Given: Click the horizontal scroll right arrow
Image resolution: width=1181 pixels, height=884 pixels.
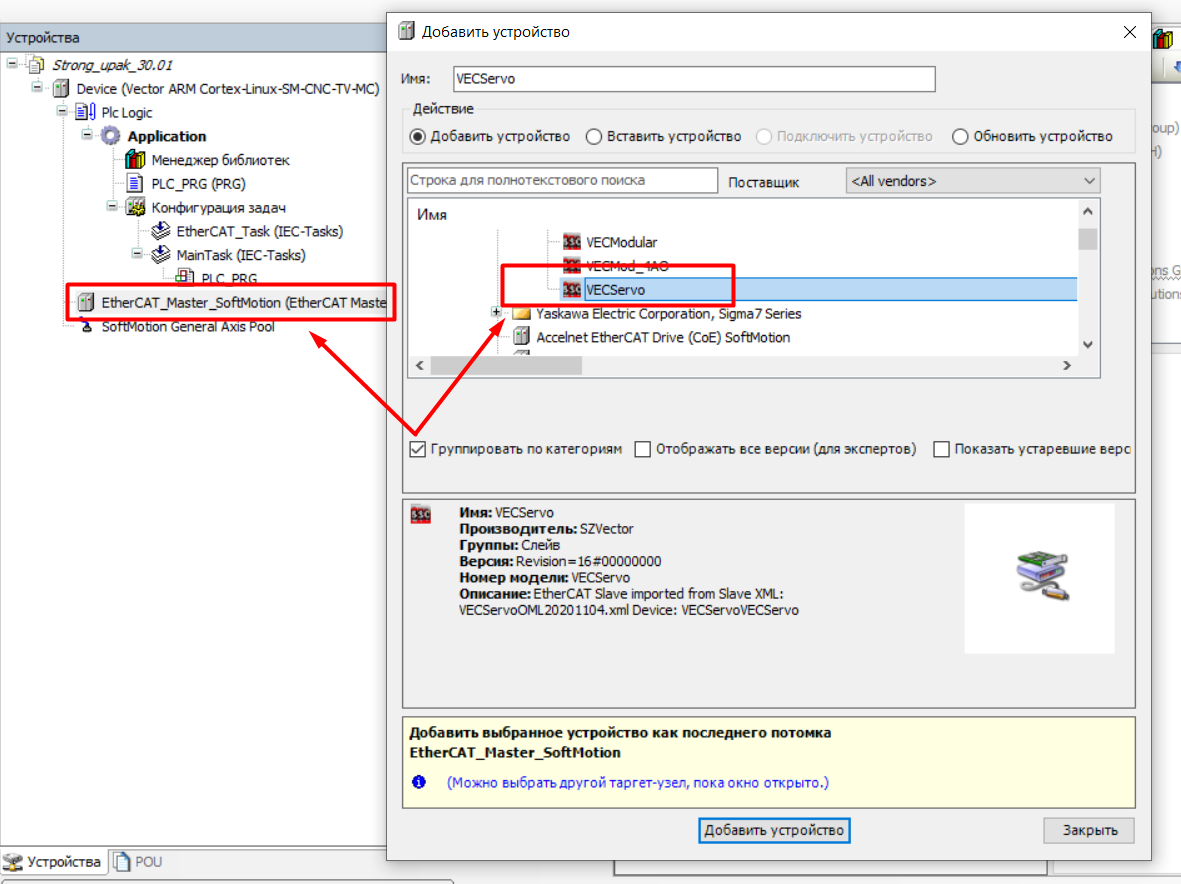Looking at the screenshot, I should (1067, 365).
